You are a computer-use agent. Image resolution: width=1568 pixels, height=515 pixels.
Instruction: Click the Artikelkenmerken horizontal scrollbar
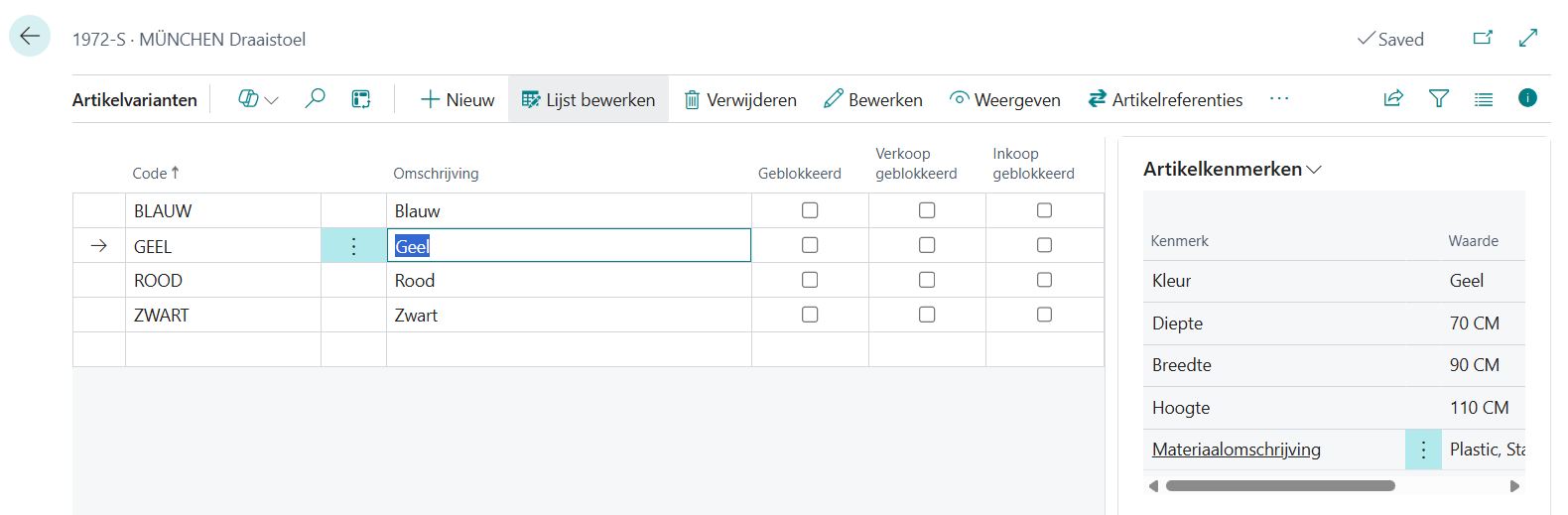[1280, 486]
